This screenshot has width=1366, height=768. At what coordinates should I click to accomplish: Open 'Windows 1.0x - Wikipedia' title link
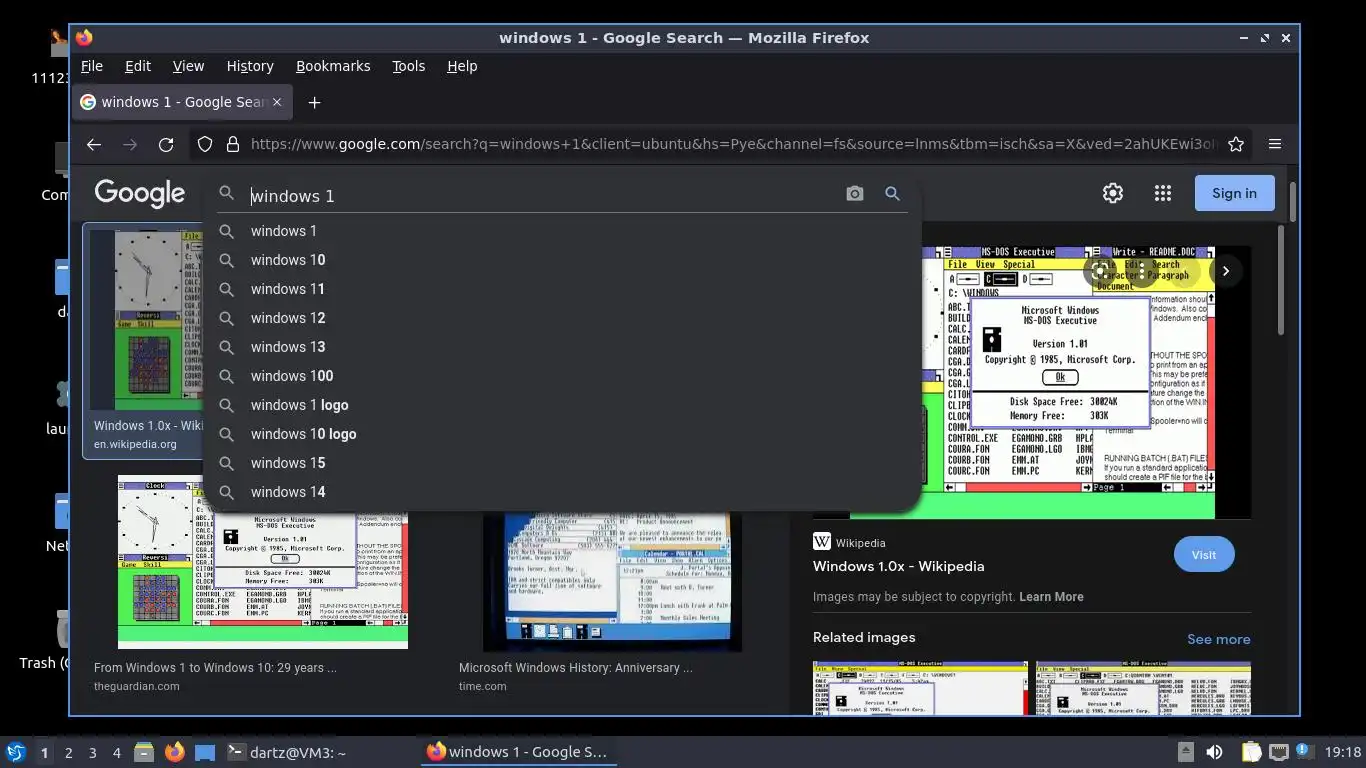[x=898, y=566]
